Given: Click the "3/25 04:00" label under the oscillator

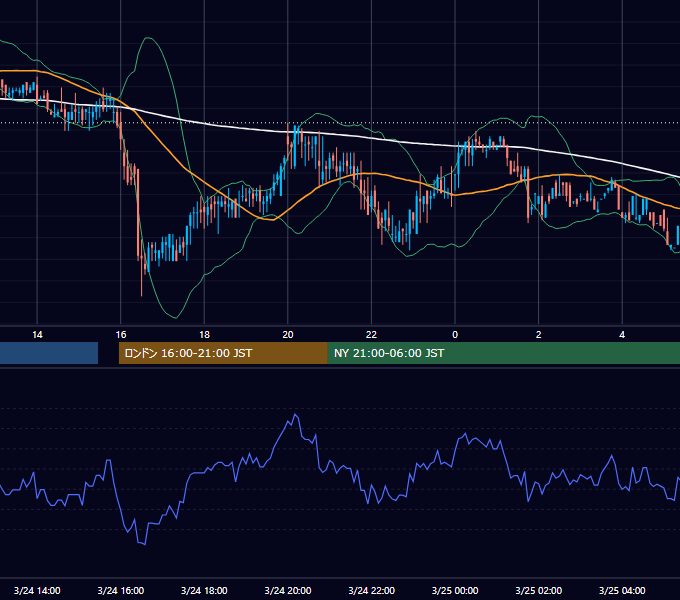Looking at the screenshot, I should [622, 590].
